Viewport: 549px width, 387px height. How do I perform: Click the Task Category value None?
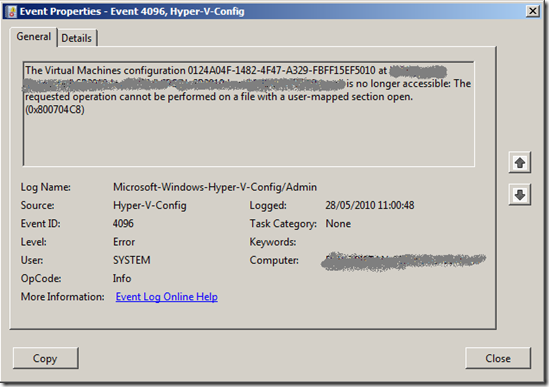click(x=338, y=223)
